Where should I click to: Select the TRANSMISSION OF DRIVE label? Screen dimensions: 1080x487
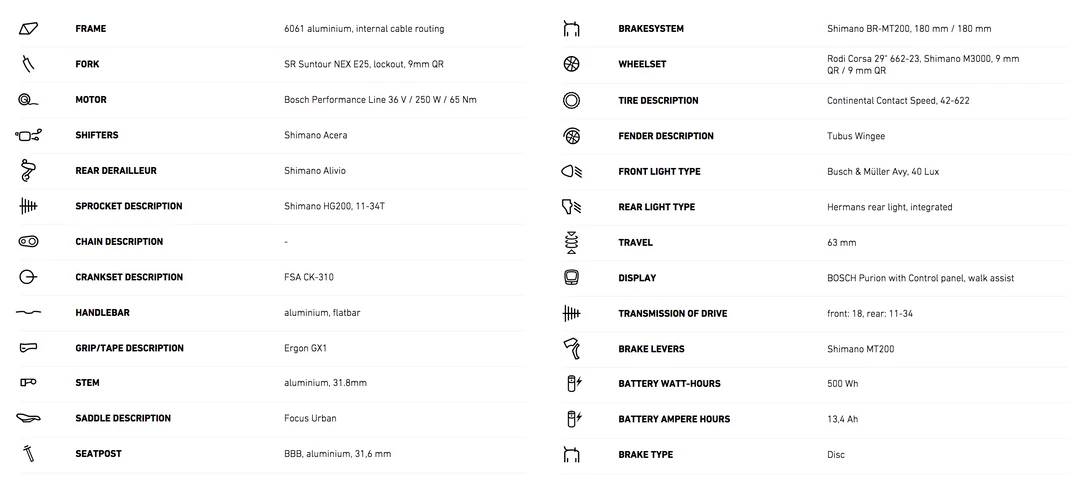point(673,313)
